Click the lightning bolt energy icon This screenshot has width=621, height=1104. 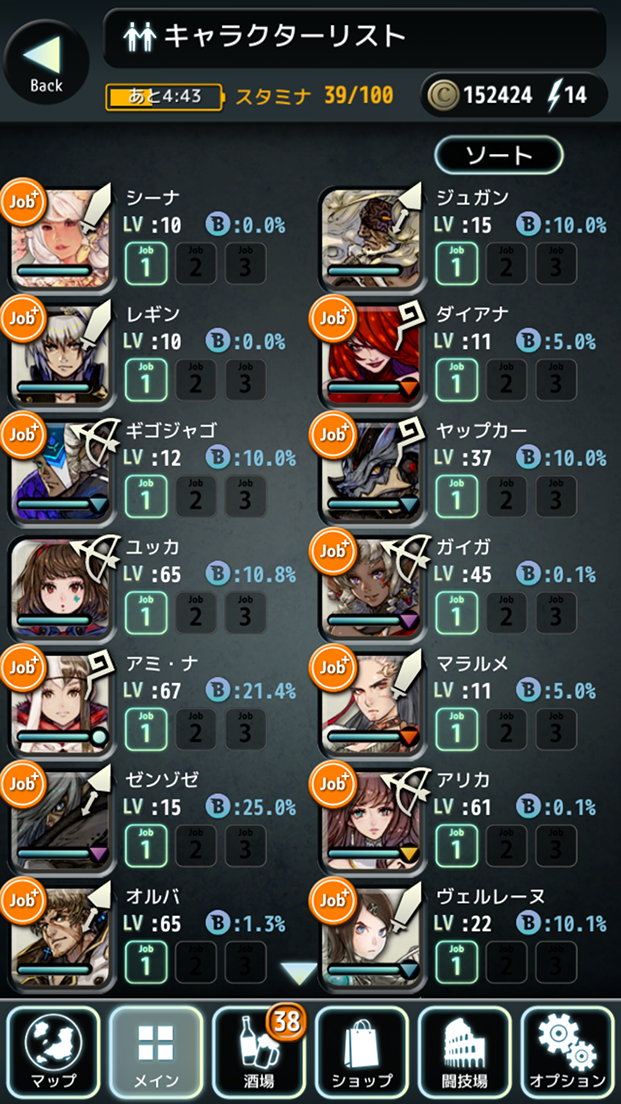(x=554, y=94)
